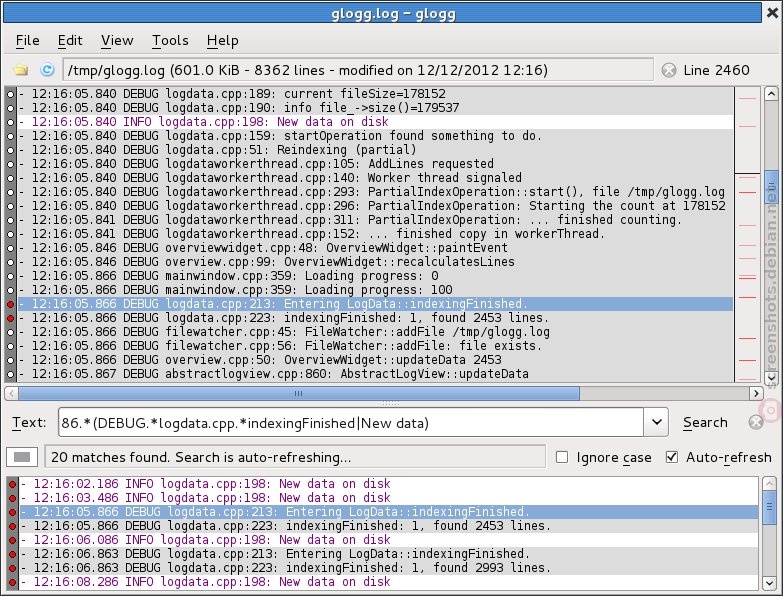Click the main view horizontal scroll left arrow
Screen dimensions: 783x596
[11, 393]
